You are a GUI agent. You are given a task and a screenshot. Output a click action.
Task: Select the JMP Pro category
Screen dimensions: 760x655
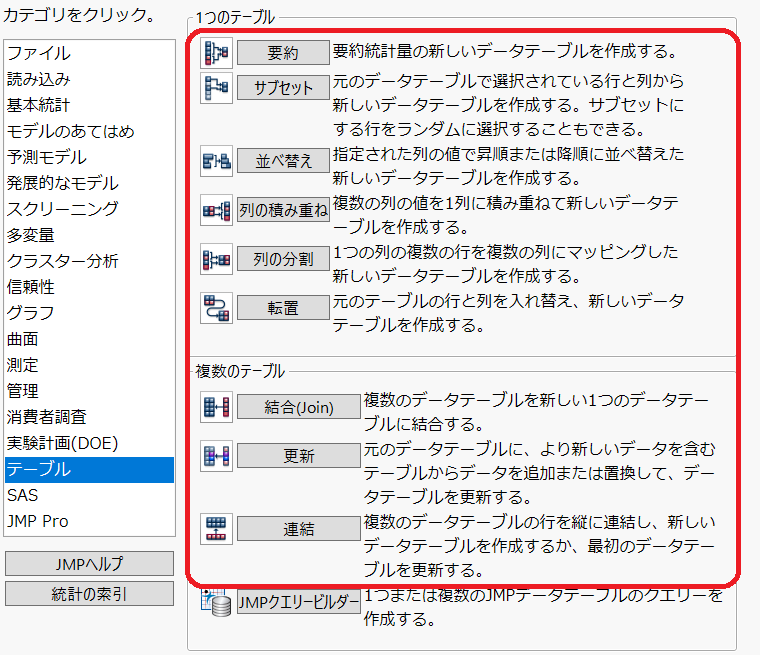tap(89, 522)
